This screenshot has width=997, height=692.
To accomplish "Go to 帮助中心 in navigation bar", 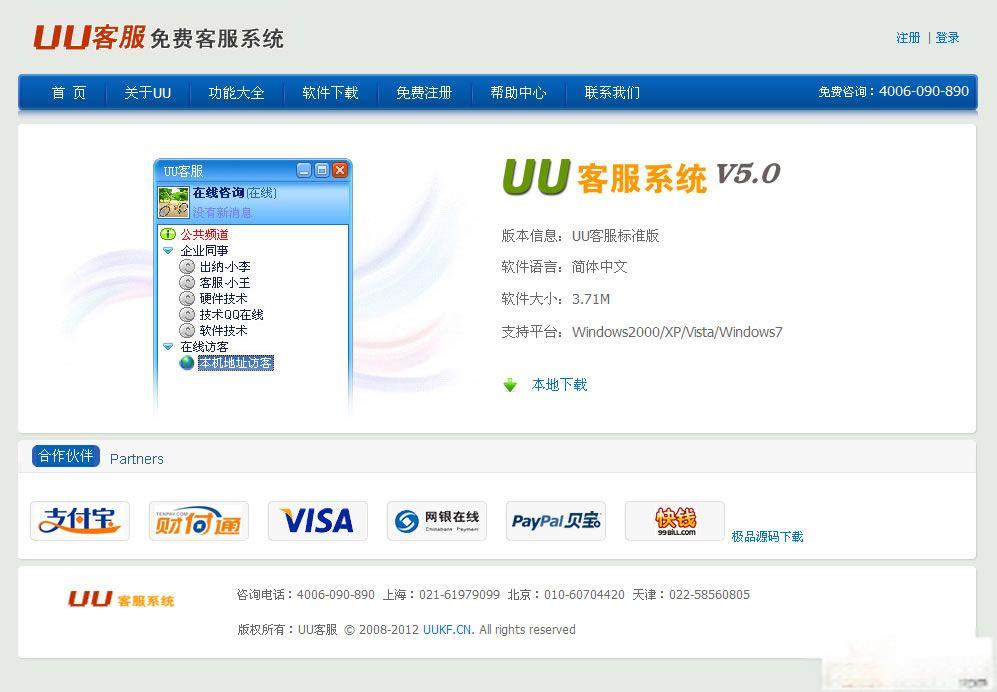I will click(518, 93).
